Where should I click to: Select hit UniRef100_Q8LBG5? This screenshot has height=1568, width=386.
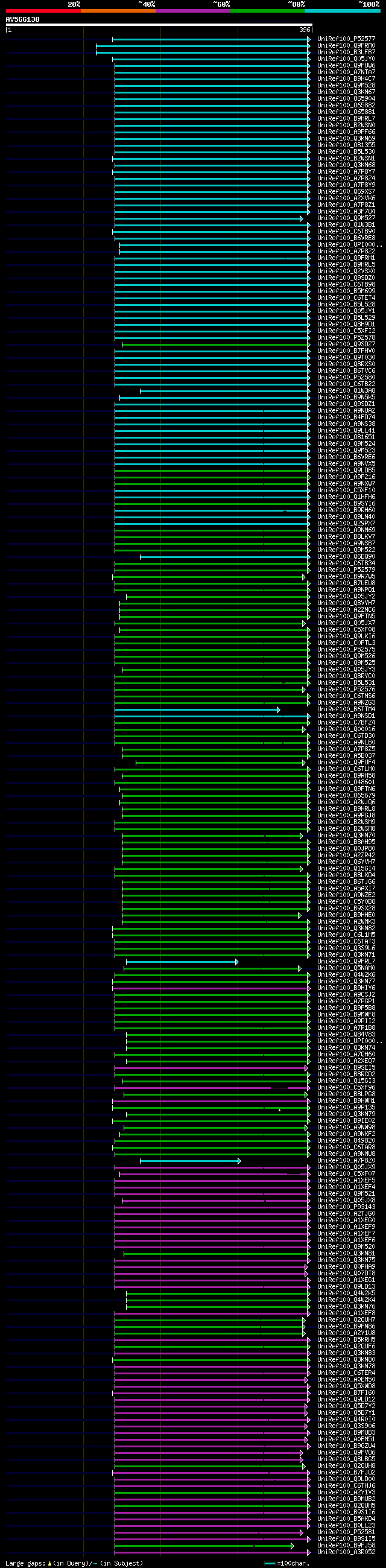[x=346, y=1459]
